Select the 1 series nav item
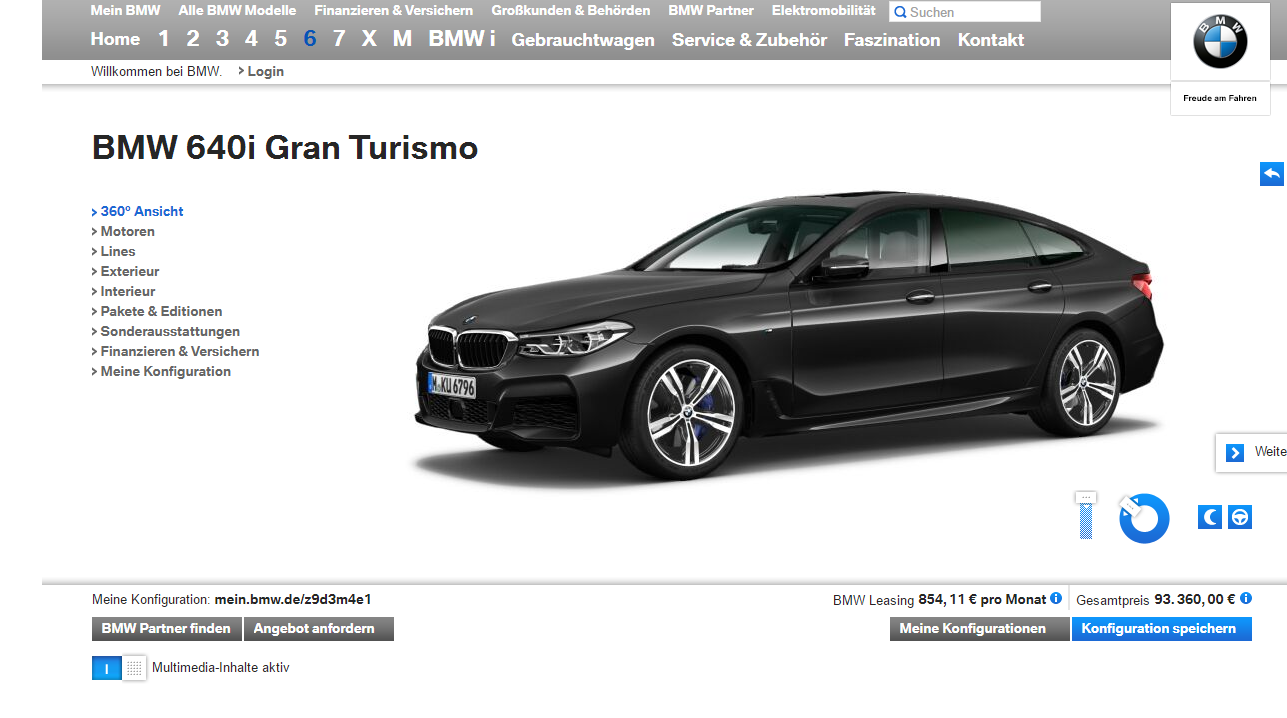This screenshot has width=1287, height=718. pyautogui.click(x=164, y=39)
